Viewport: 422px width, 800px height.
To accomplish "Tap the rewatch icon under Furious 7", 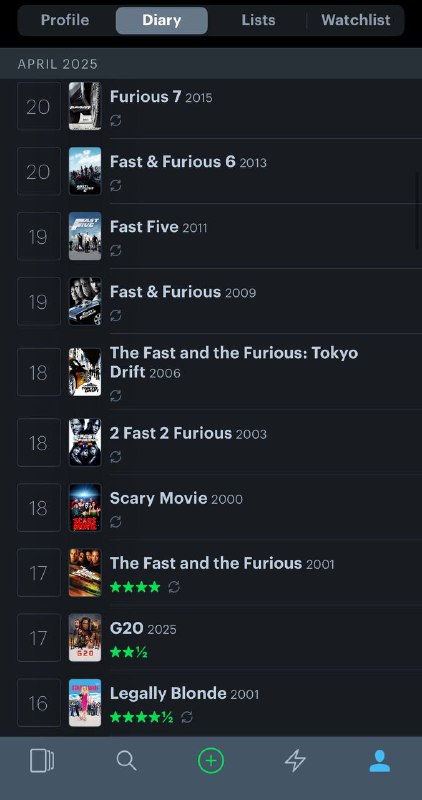I will pos(116,120).
